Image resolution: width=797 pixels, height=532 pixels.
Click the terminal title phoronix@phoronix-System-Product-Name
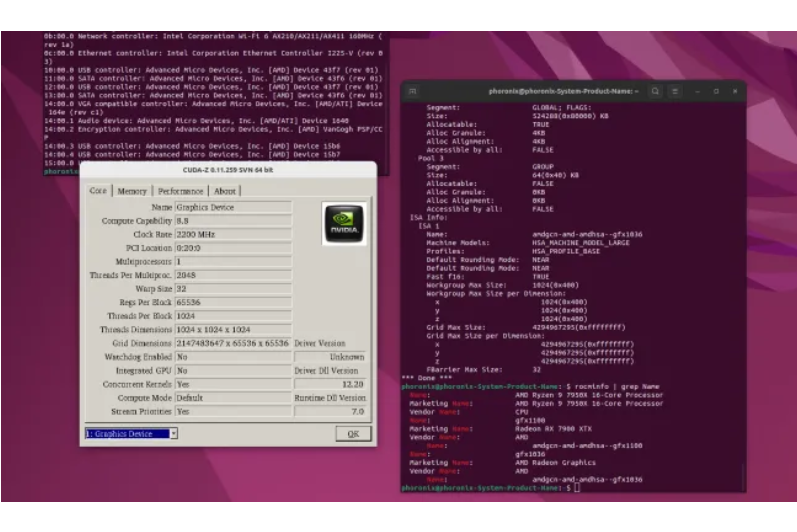(x=563, y=91)
